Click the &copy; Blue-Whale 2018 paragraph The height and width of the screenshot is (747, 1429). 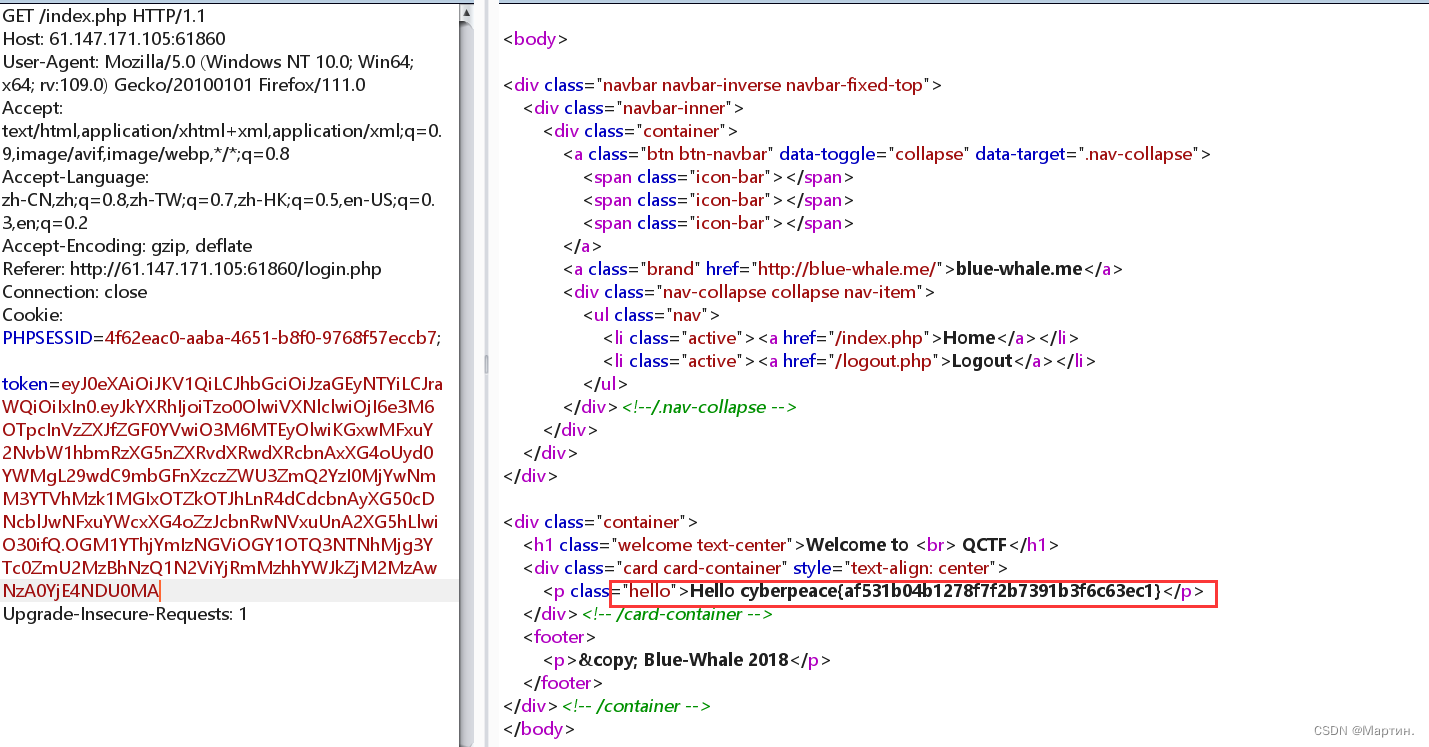click(686, 660)
